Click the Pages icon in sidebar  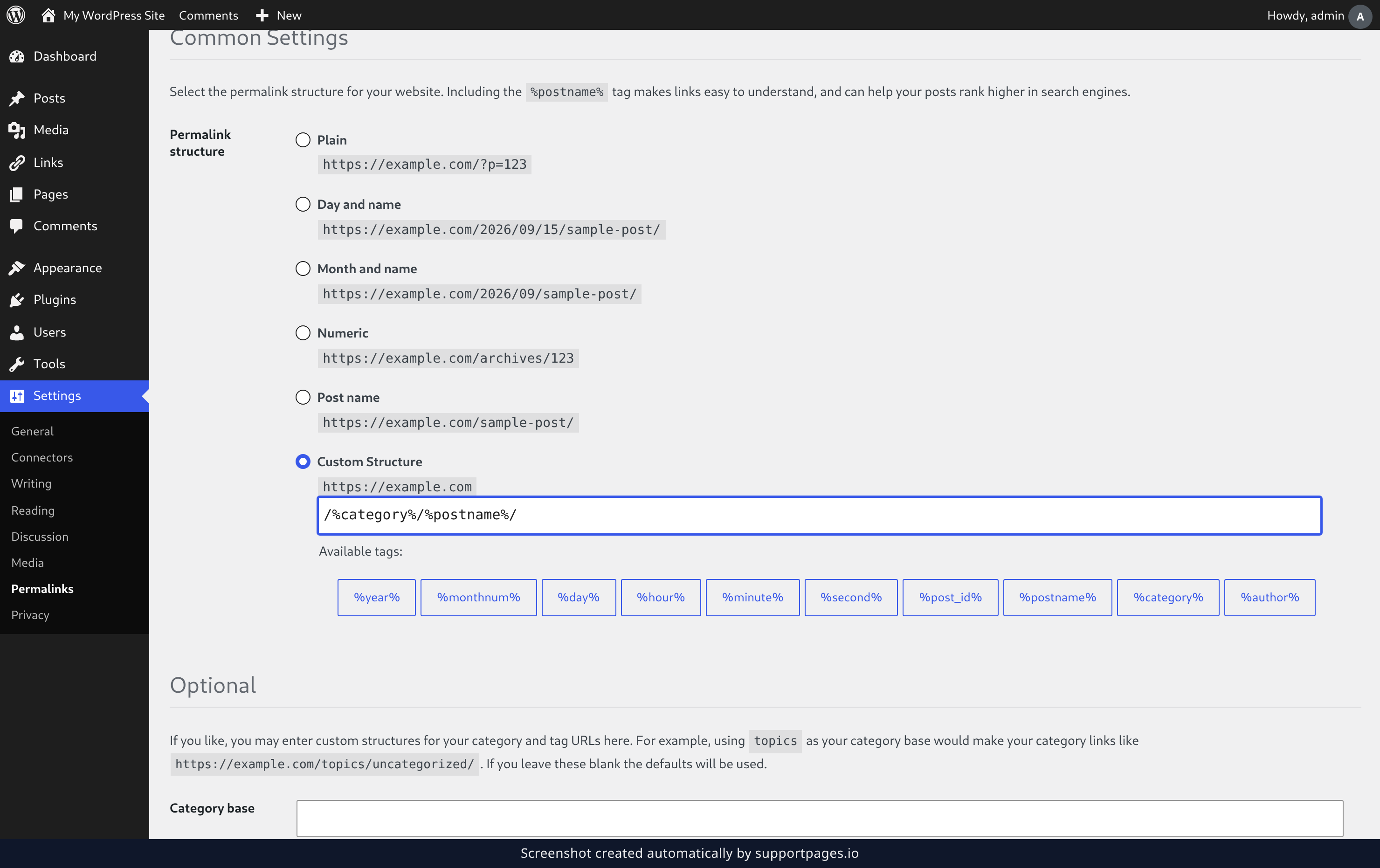(17, 194)
